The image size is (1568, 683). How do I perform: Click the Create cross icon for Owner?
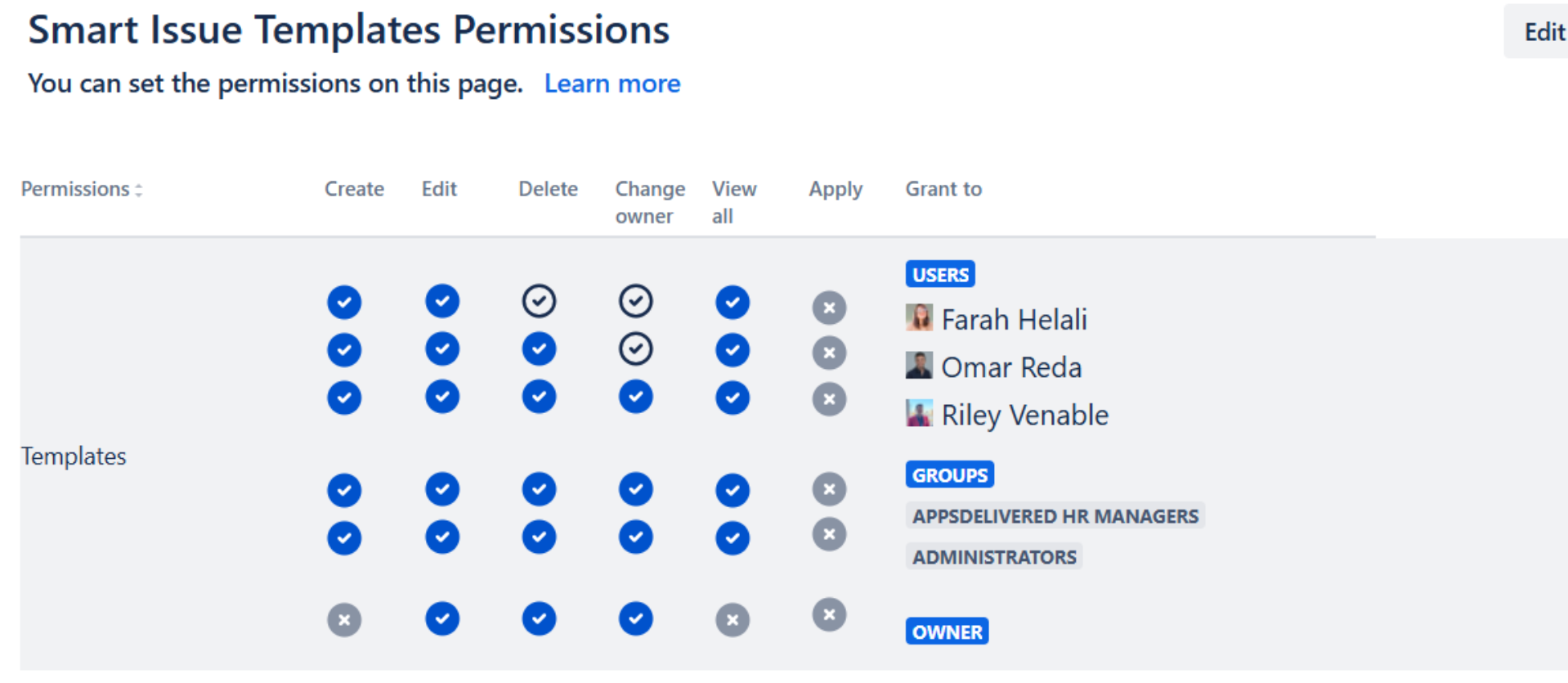tap(344, 620)
